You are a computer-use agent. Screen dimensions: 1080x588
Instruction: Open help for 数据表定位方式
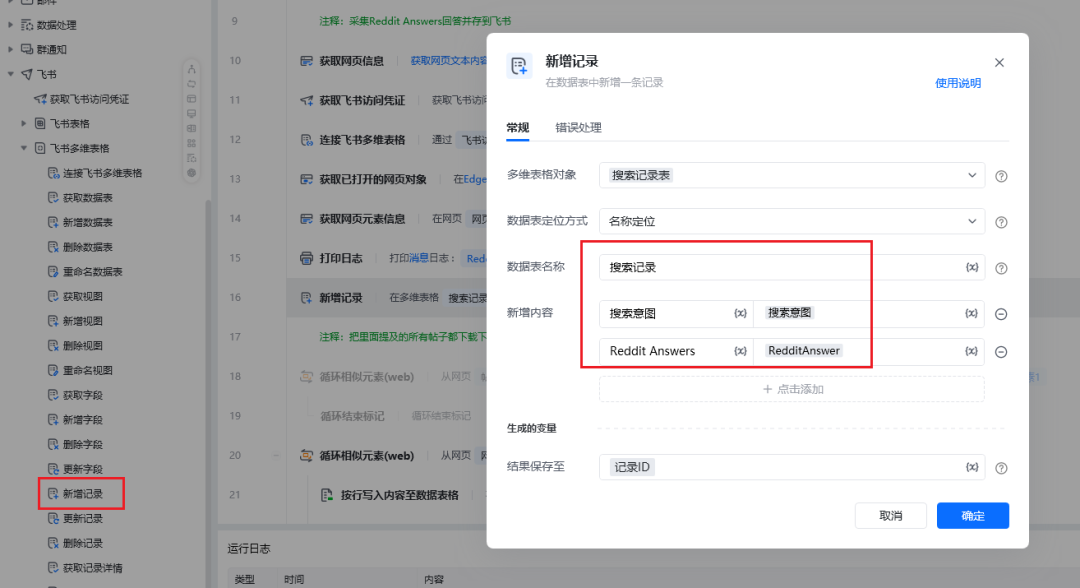(x=1001, y=222)
